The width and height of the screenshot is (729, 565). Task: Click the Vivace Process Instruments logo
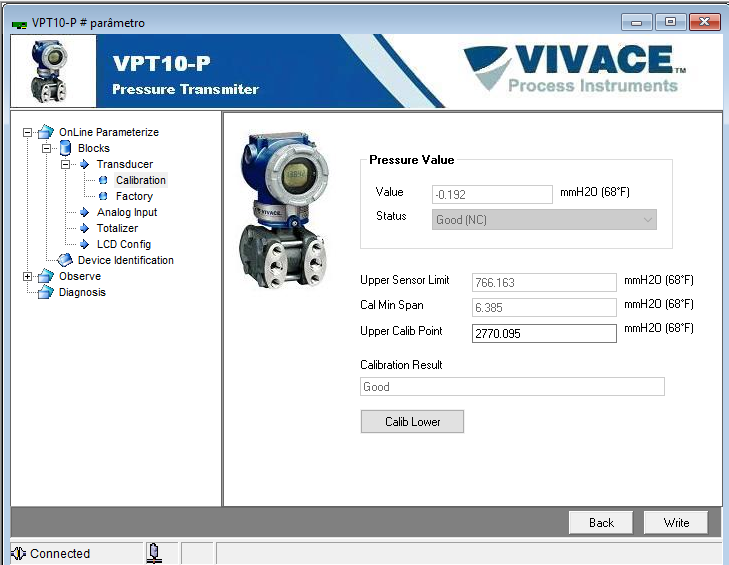(x=575, y=68)
